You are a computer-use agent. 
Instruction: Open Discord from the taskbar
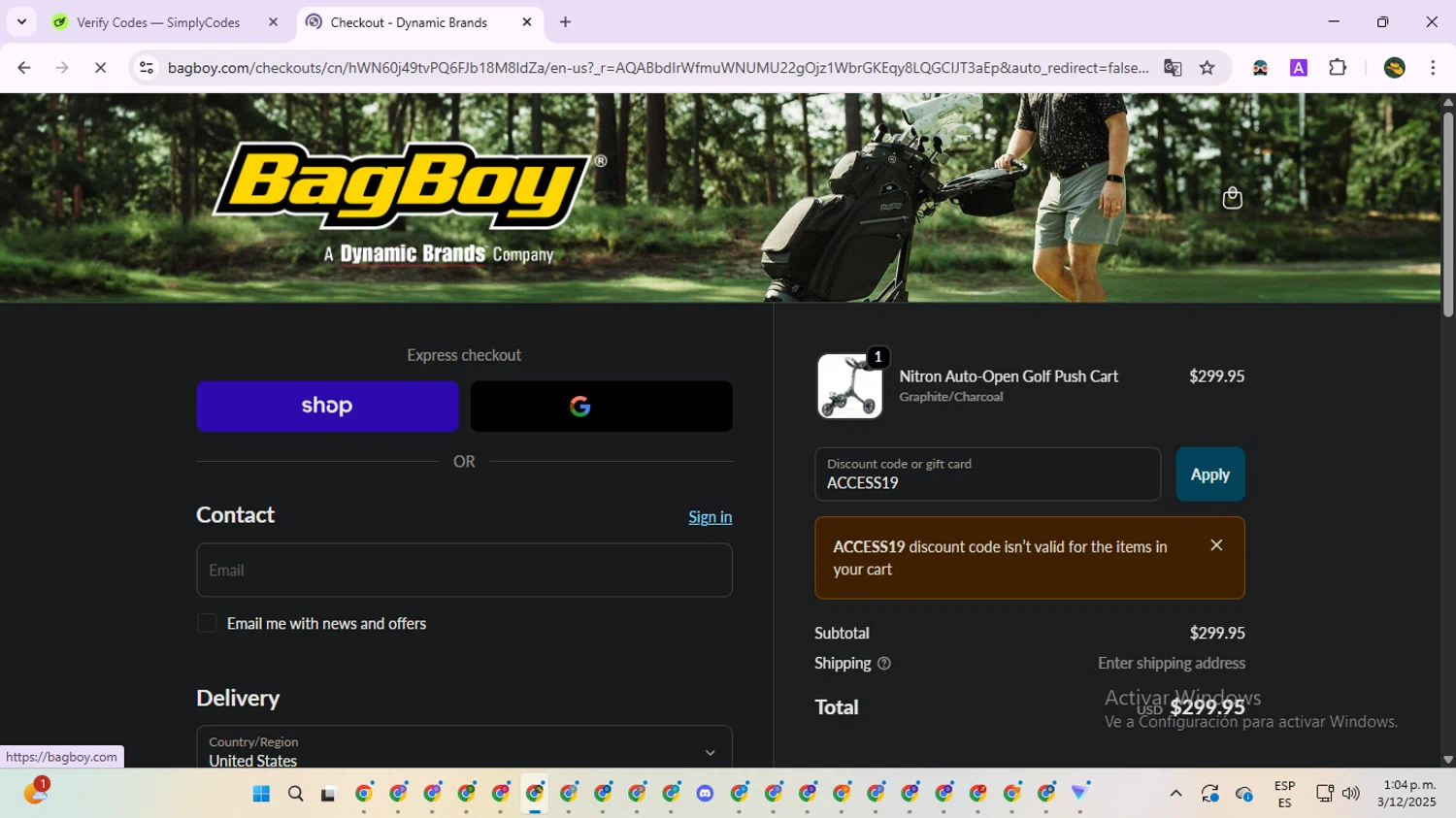tap(705, 794)
